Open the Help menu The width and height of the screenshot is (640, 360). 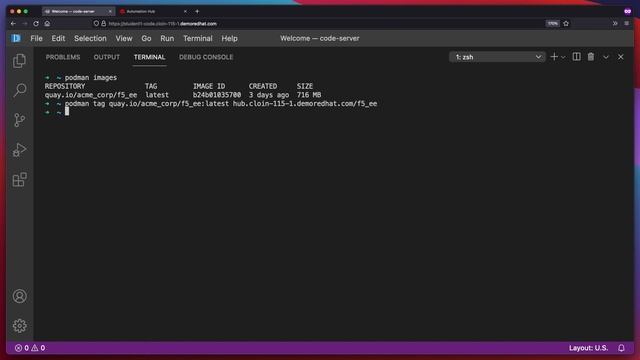tap(229, 38)
